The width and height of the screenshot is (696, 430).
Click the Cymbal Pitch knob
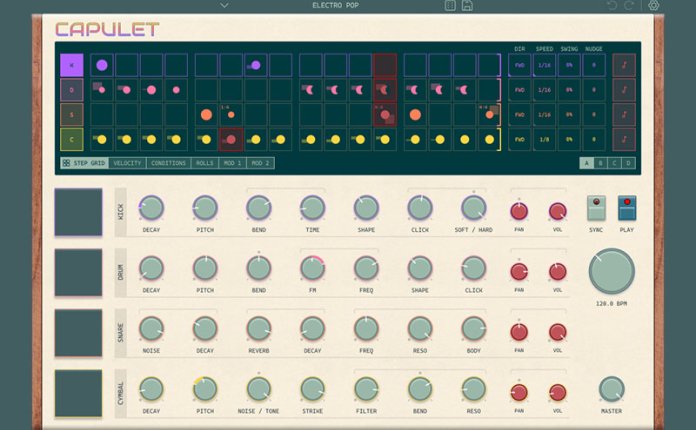[205, 389]
